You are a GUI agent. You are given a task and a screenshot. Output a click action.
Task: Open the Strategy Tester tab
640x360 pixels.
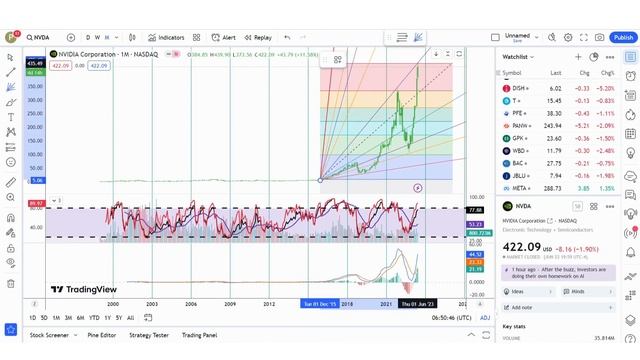click(149, 335)
